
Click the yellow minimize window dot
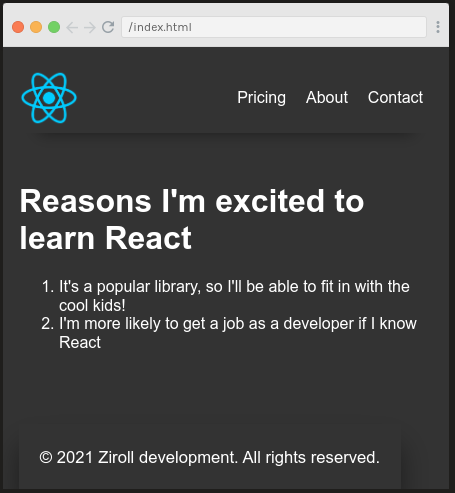pos(36,27)
